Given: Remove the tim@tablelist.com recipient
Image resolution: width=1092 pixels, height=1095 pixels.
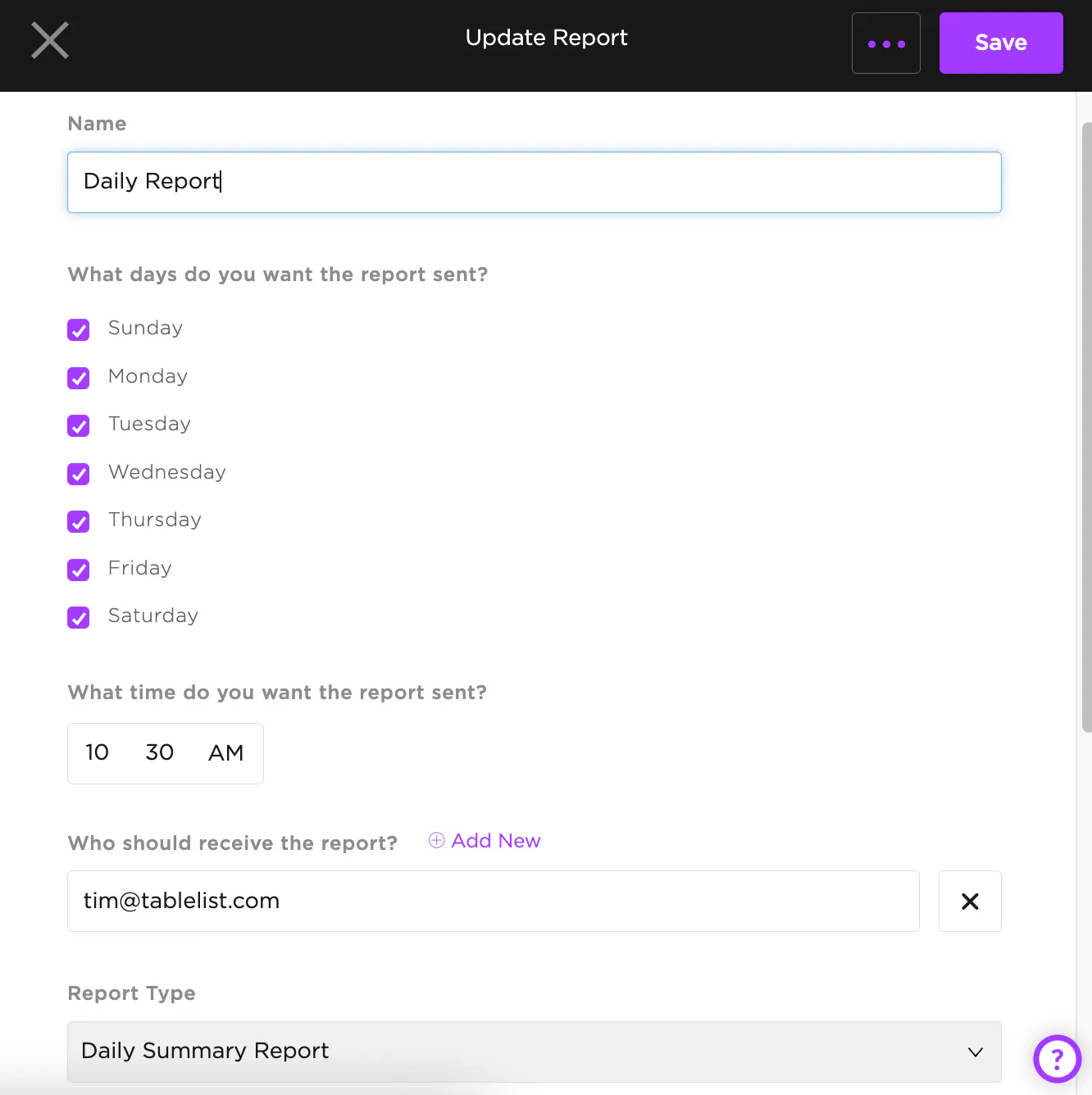Looking at the screenshot, I should pos(970,902).
